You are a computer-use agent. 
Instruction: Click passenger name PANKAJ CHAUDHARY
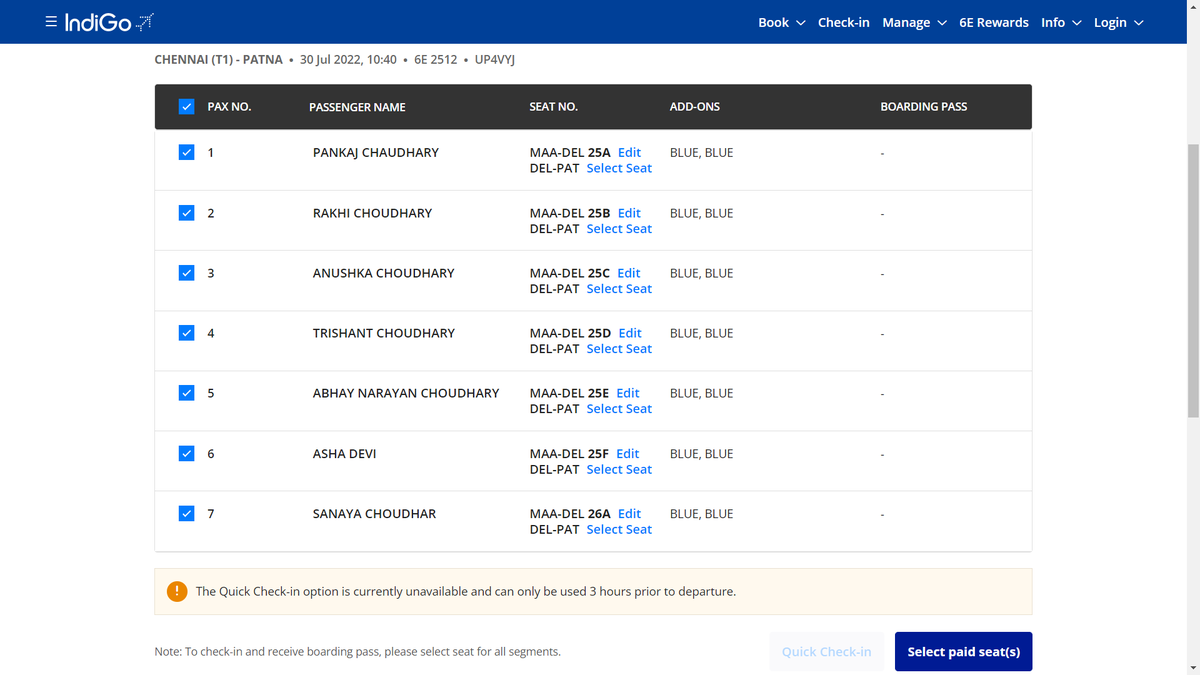(376, 153)
